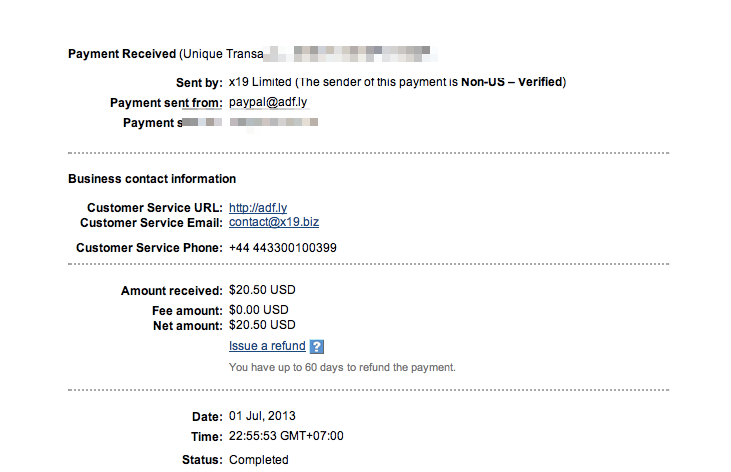Click the time 22:55:53 GMT+07:00
Viewport: 731px width, 472px height.
click(286, 436)
